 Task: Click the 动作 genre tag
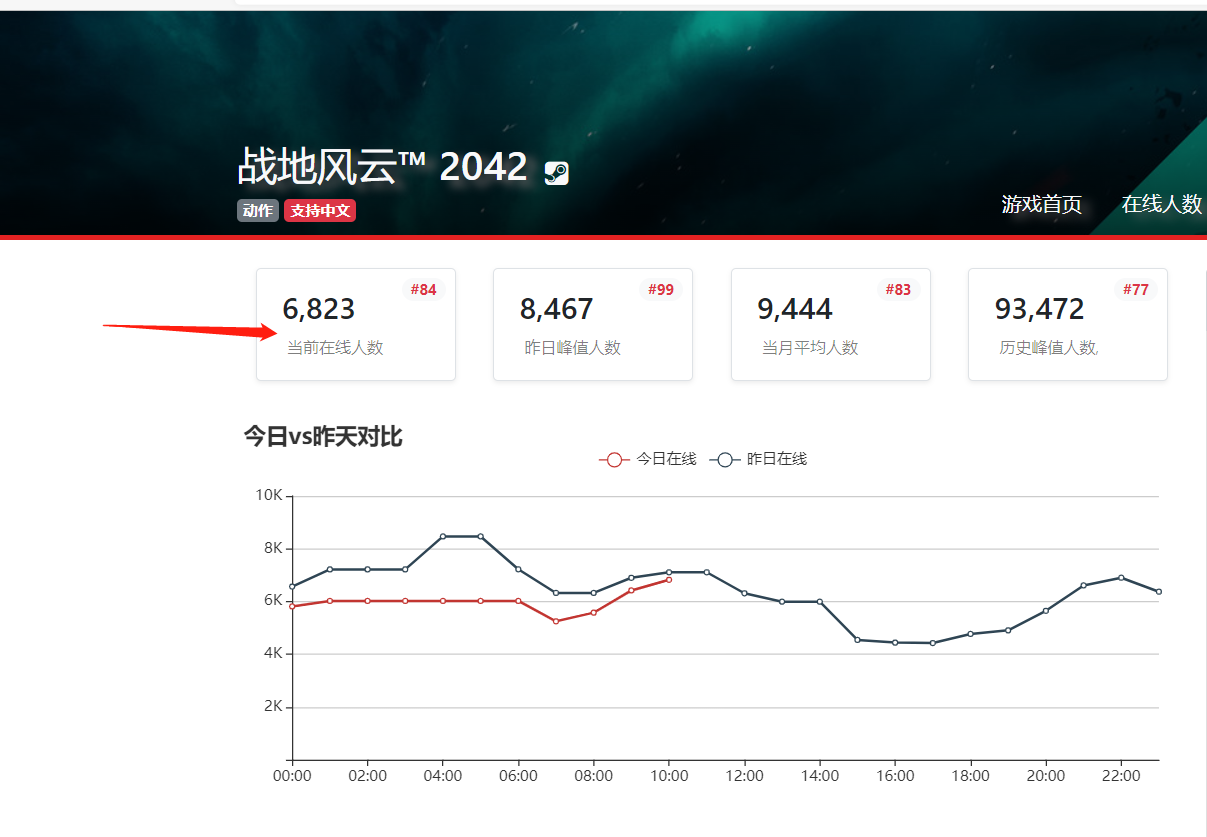[x=258, y=211]
